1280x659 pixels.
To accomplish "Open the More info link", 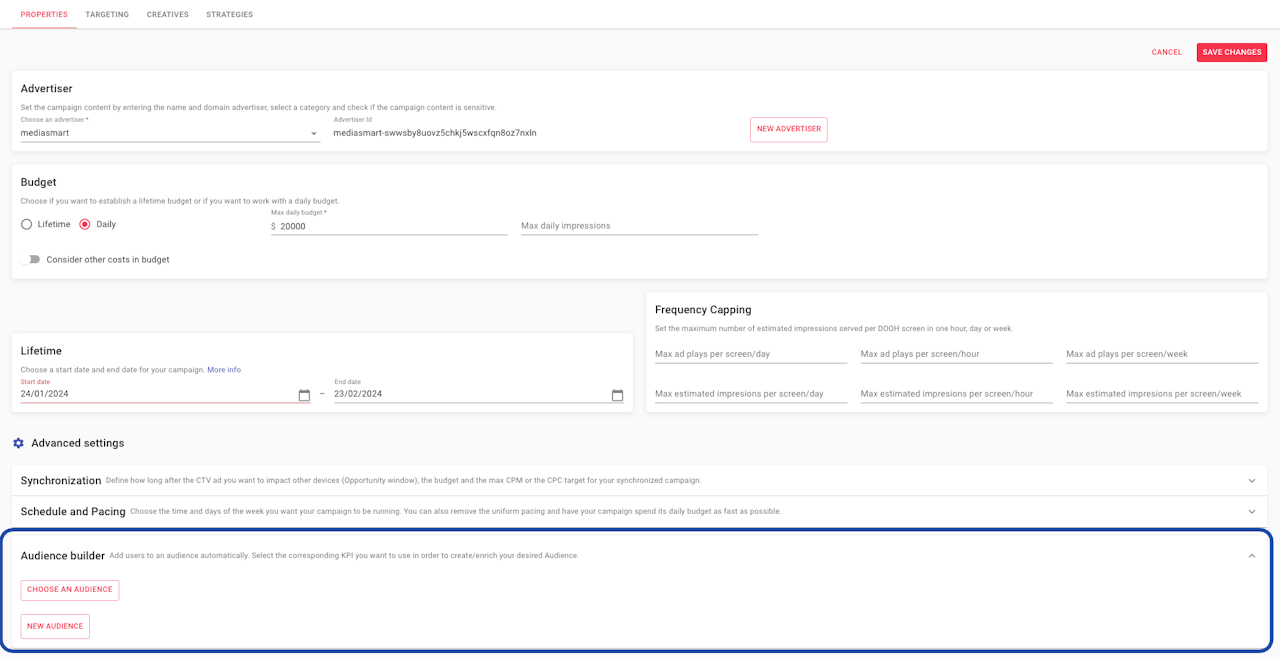I will tap(224, 370).
